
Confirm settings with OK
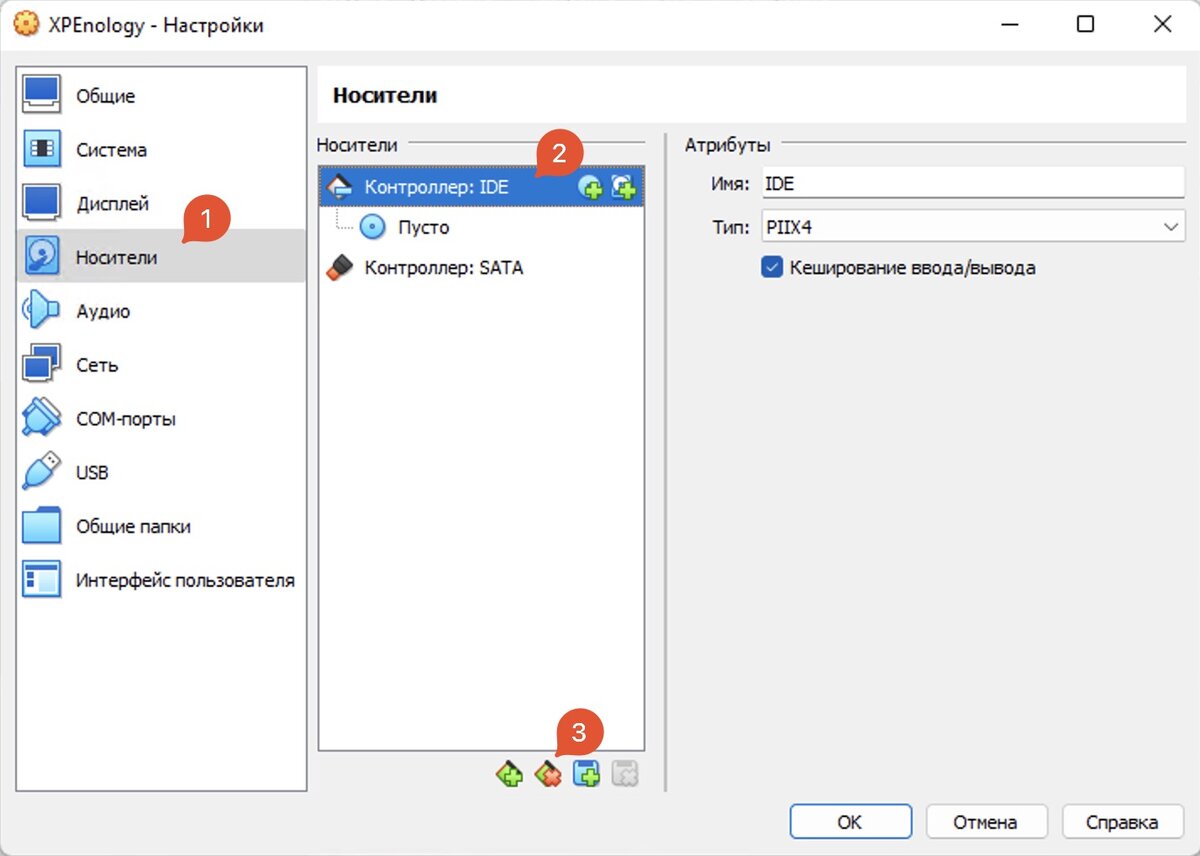tap(850, 822)
